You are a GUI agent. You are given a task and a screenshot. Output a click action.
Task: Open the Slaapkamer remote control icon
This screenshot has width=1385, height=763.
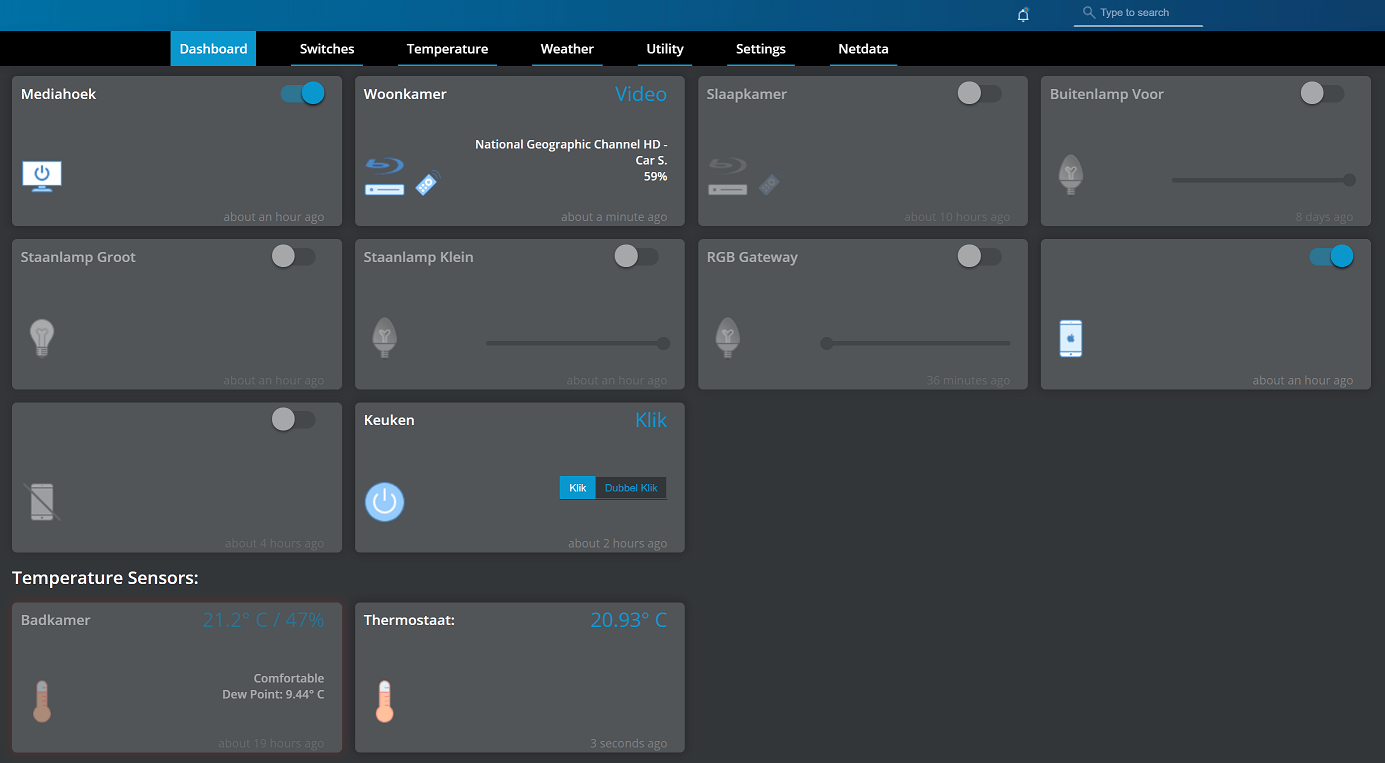point(769,184)
